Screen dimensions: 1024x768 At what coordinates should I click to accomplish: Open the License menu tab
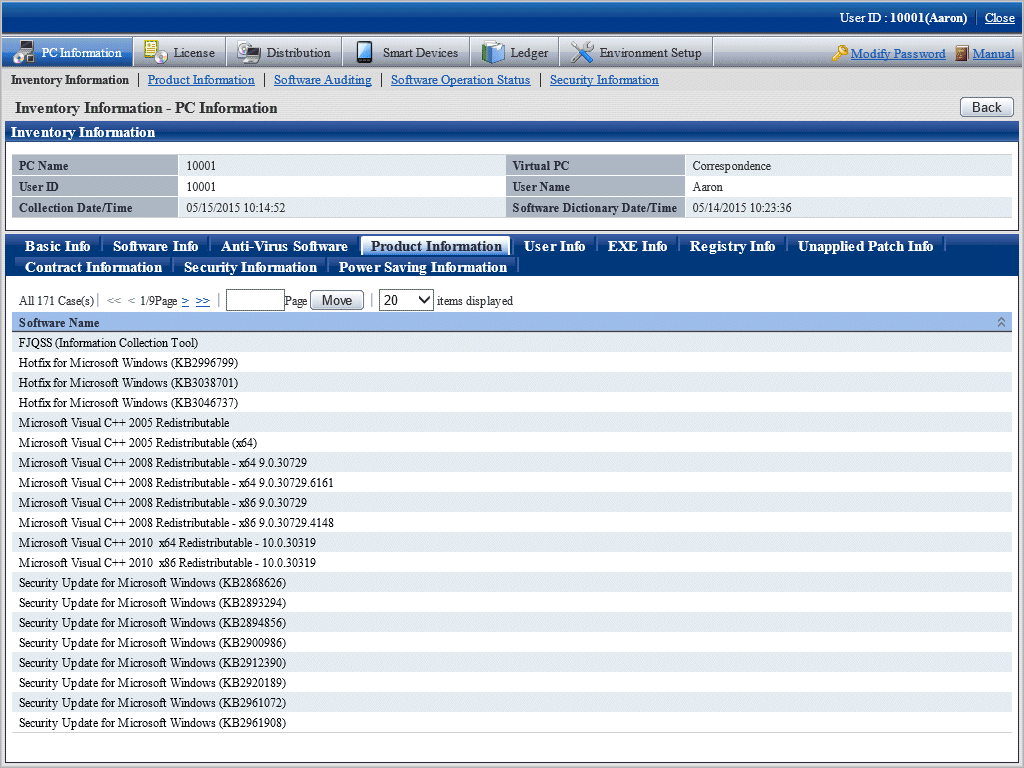coord(180,52)
